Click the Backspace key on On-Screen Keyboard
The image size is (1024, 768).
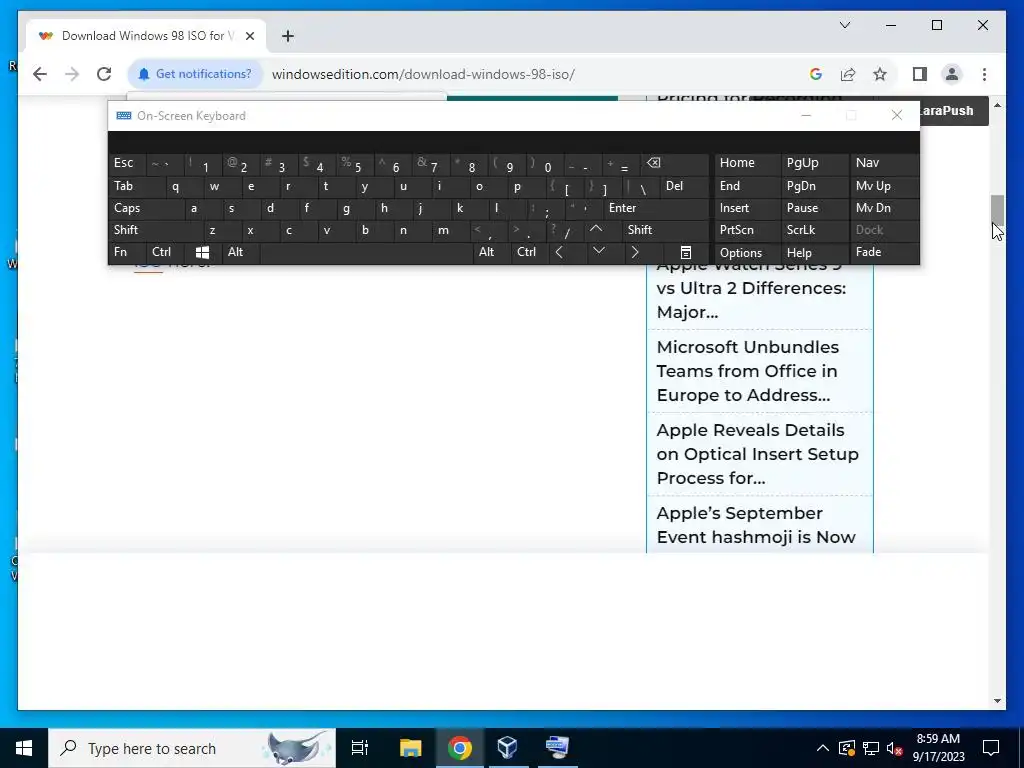pos(675,163)
